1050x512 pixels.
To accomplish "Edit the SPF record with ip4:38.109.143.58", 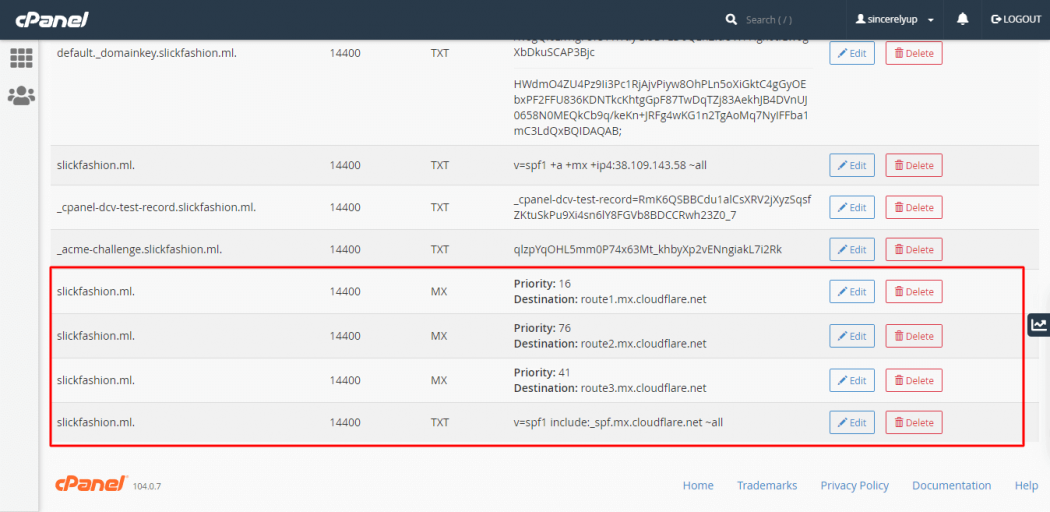I will click(x=852, y=165).
